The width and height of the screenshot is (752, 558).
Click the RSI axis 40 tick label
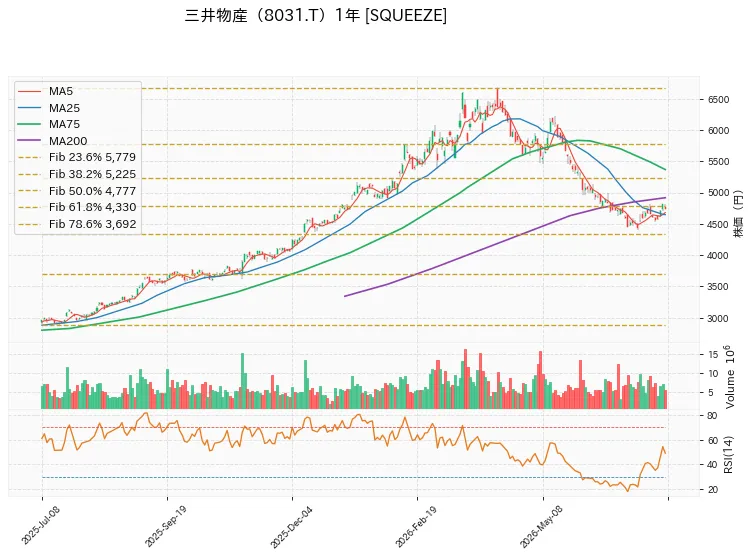713,465
